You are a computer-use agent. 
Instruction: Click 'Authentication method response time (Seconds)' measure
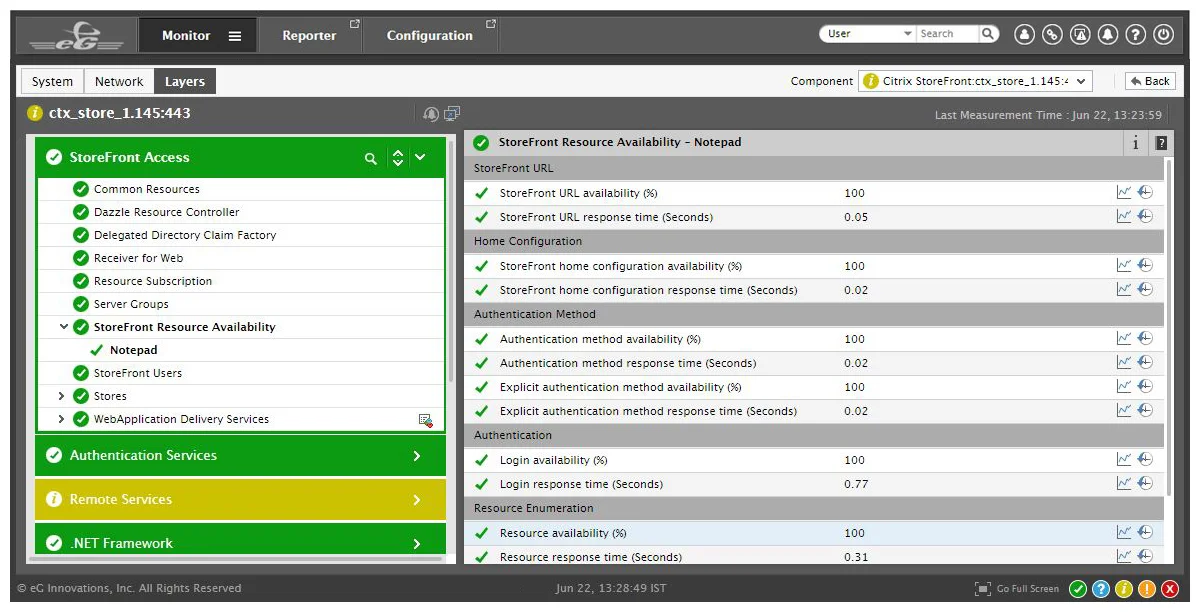click(628, 363)
